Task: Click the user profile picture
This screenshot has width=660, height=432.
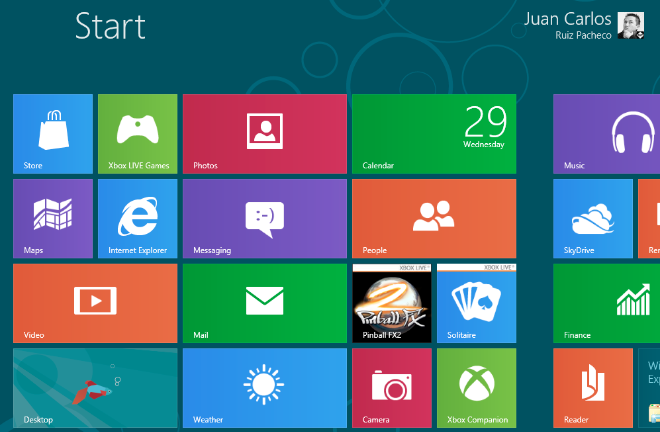Action: pyautogui.click(x=631, y=25)
